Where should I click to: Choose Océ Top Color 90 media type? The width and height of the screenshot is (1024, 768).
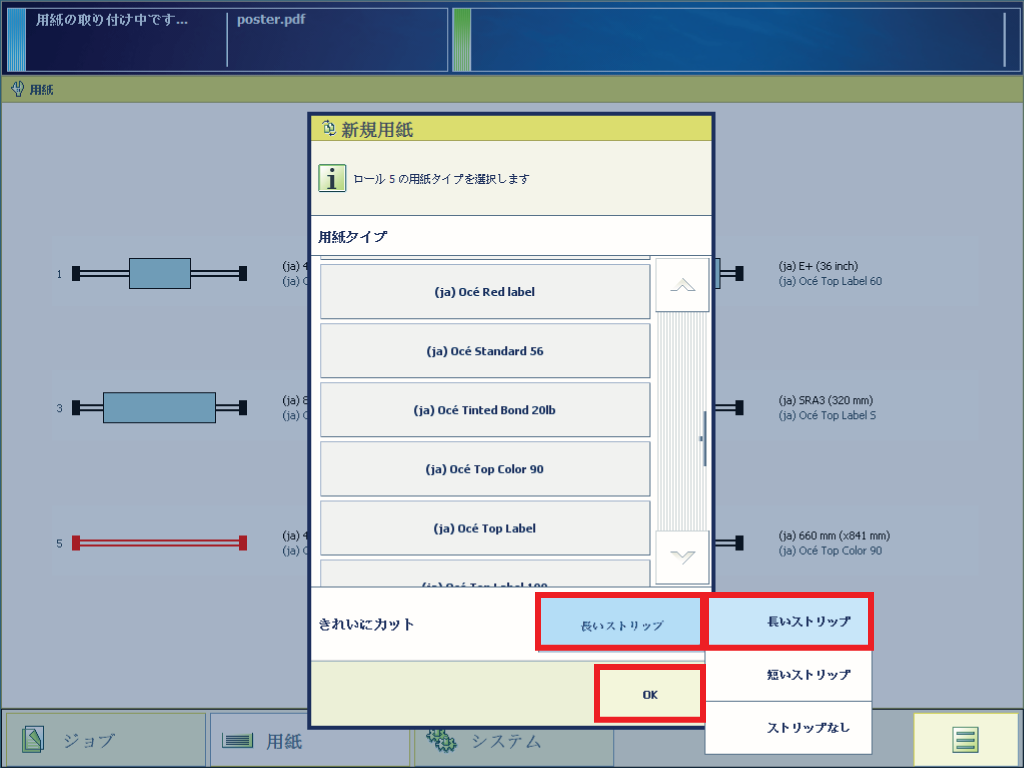pos(485,469)
